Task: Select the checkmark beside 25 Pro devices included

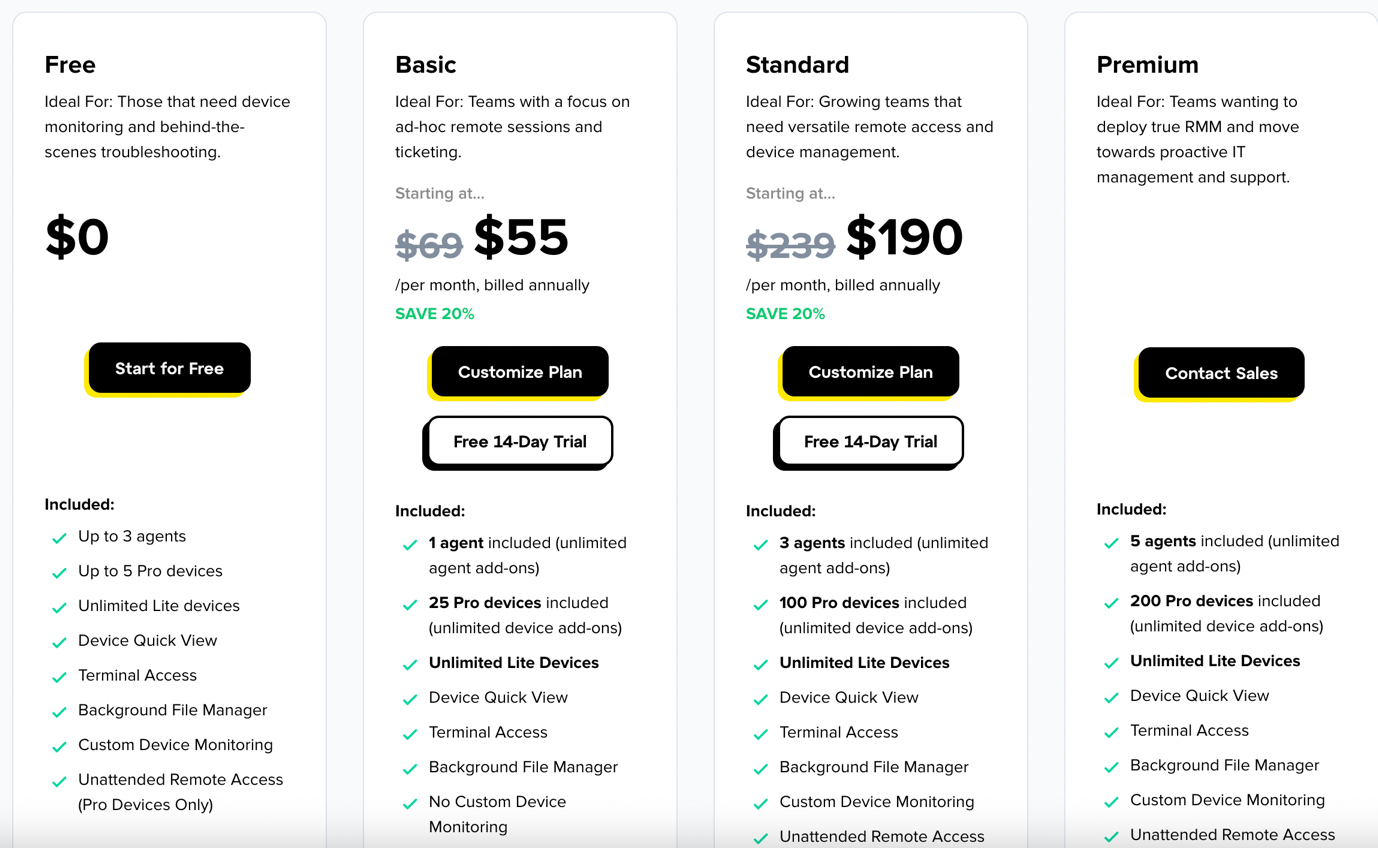Action: click(x=409, y=603)
